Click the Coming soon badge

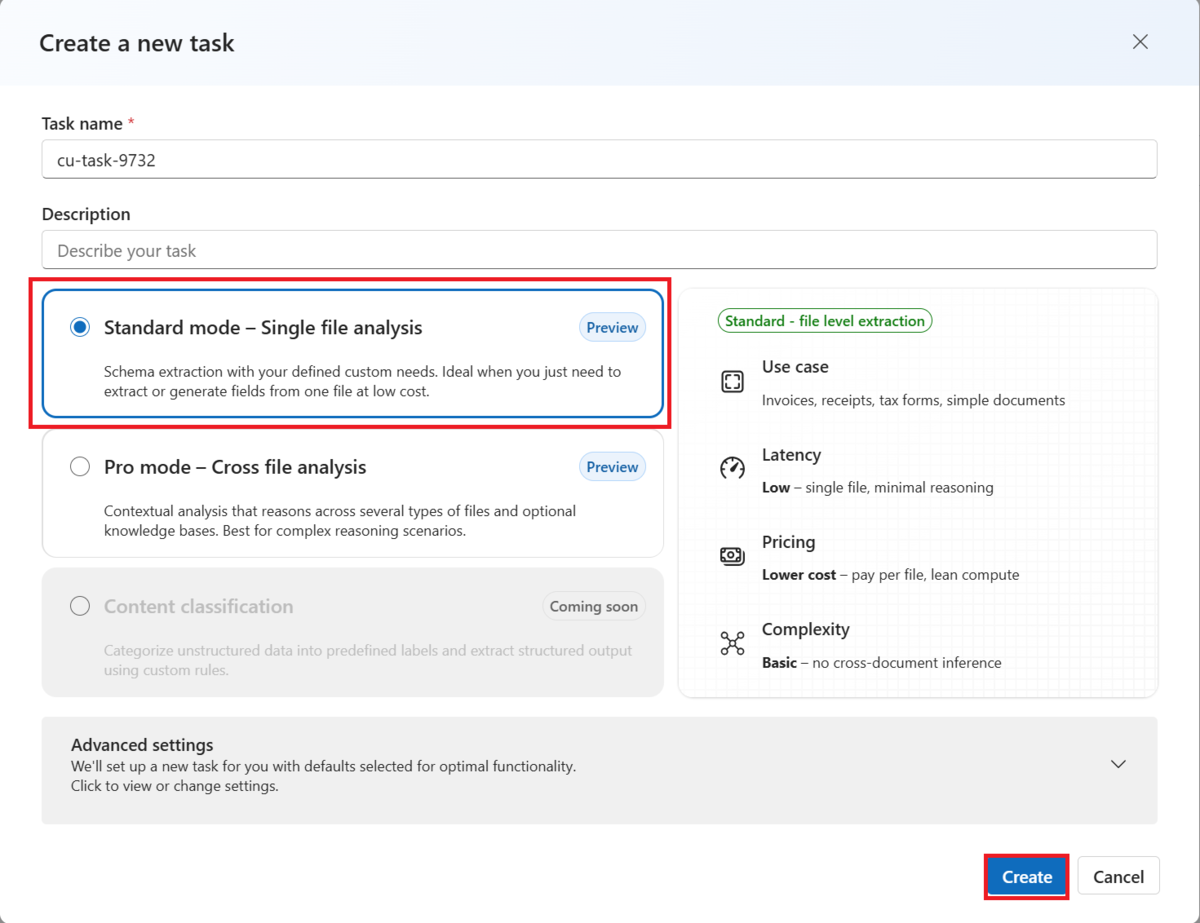coord(594,606)
